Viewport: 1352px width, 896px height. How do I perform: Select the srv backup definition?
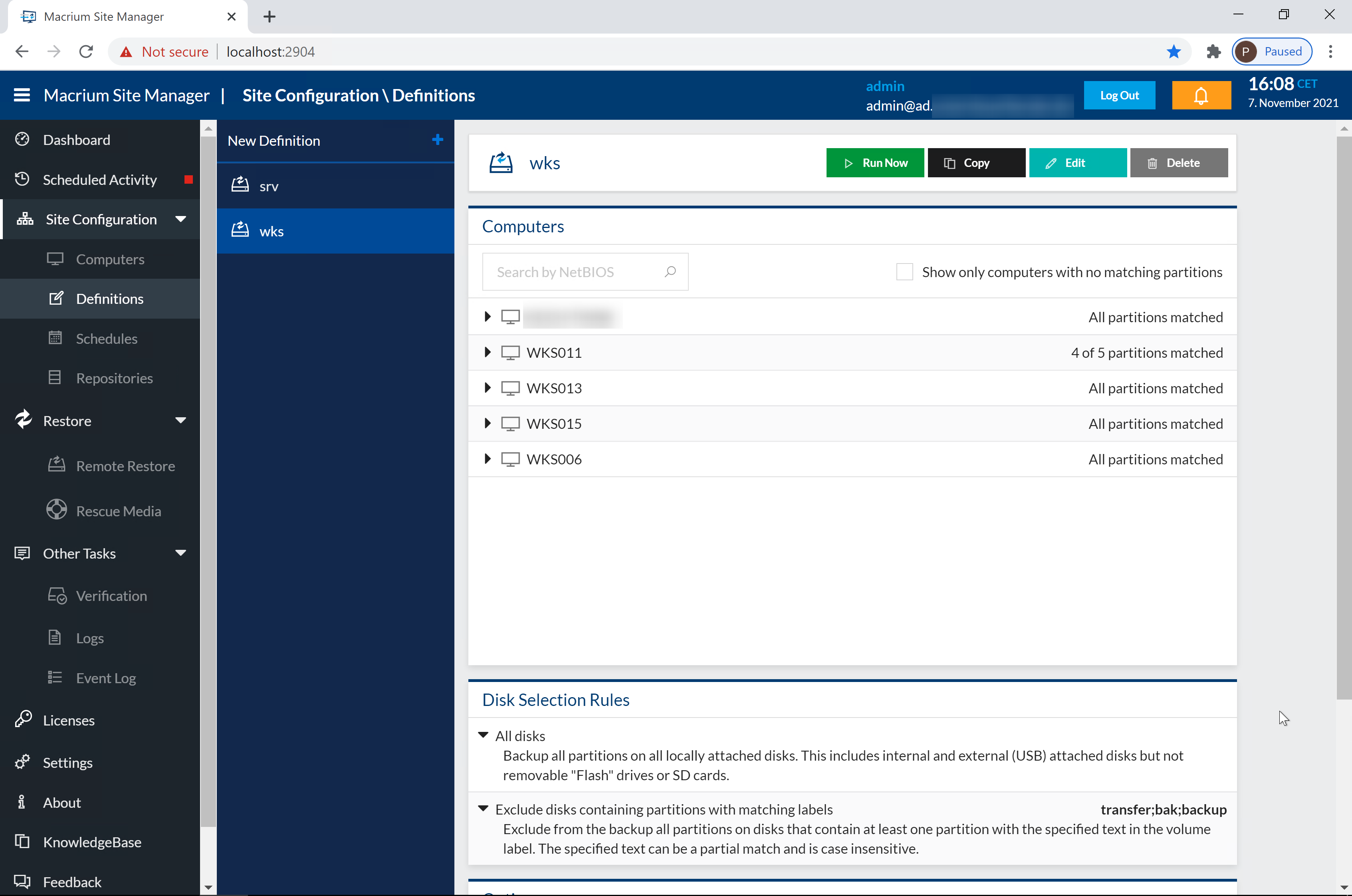click(269, 186)
